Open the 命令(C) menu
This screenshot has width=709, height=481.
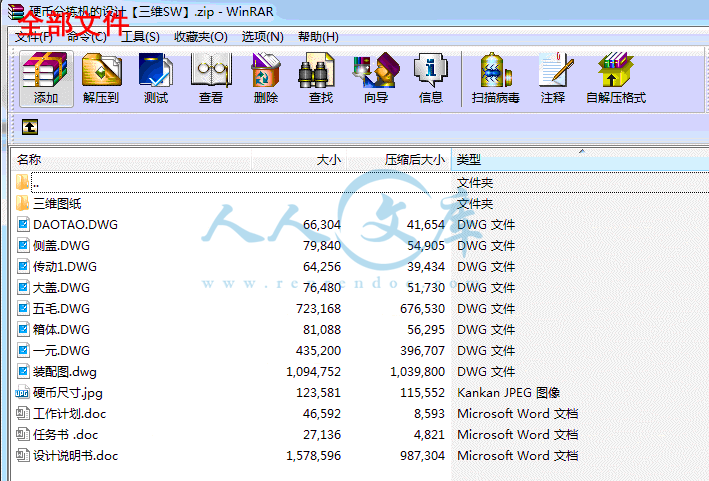[87, 37]
